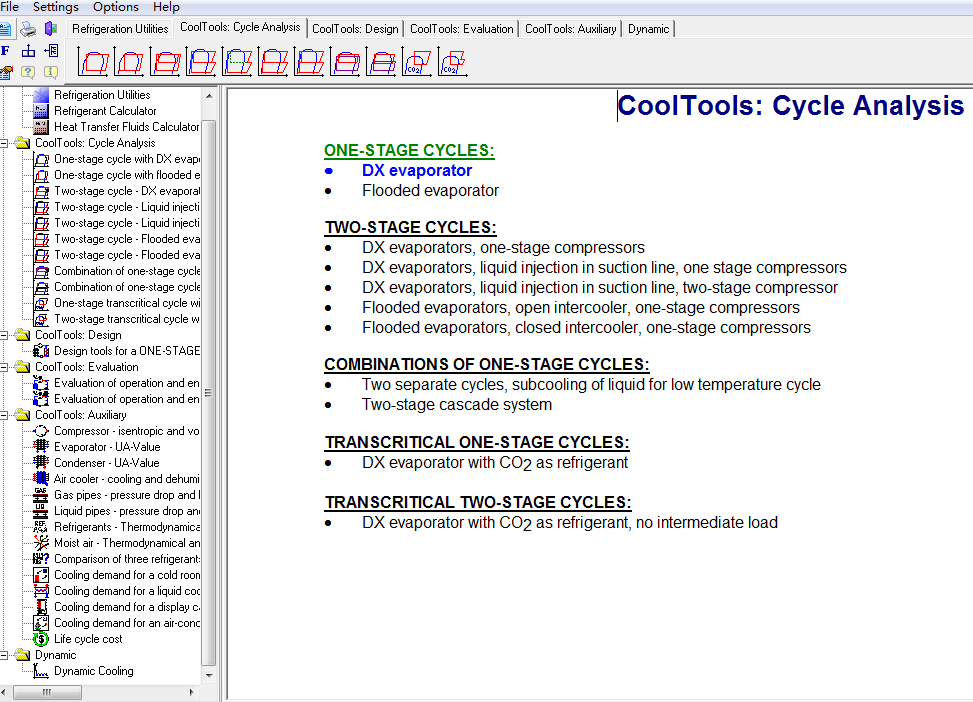Switch to CoolTools: Evaluation tab
This screenshot has height=702, width=973.
pyautogui.click(x=462, y=29)
